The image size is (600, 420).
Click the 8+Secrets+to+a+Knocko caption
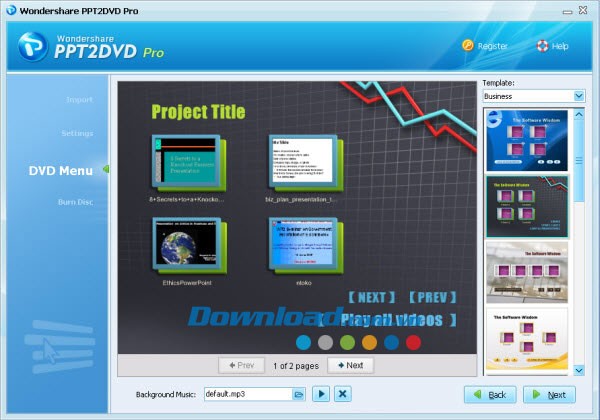point(187,199)
